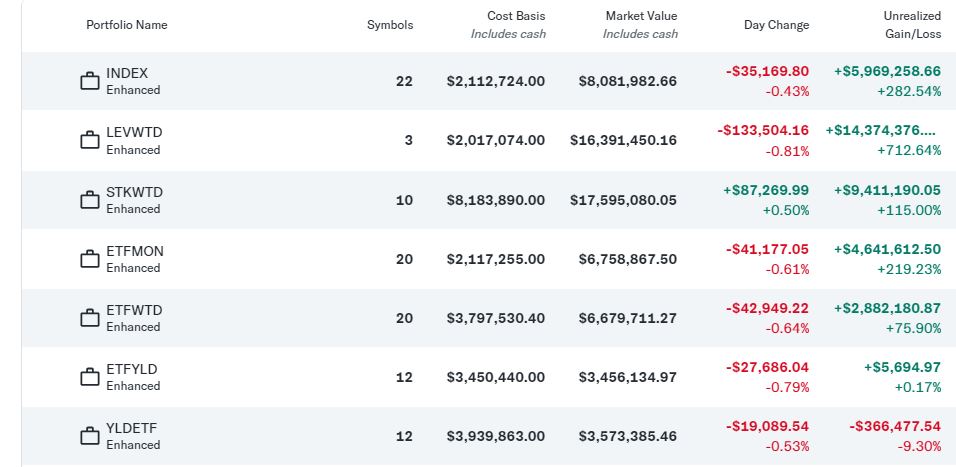Sort by Day Change column header
Image resolution: width=956 pixels, height=467 pixels.
[776, 25]
